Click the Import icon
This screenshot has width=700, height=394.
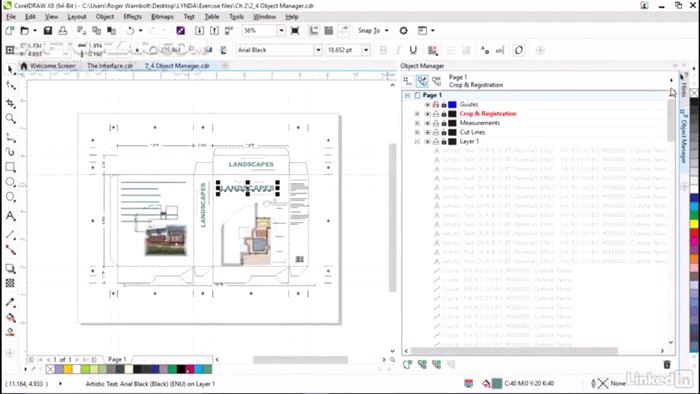[x=200, y=30]
